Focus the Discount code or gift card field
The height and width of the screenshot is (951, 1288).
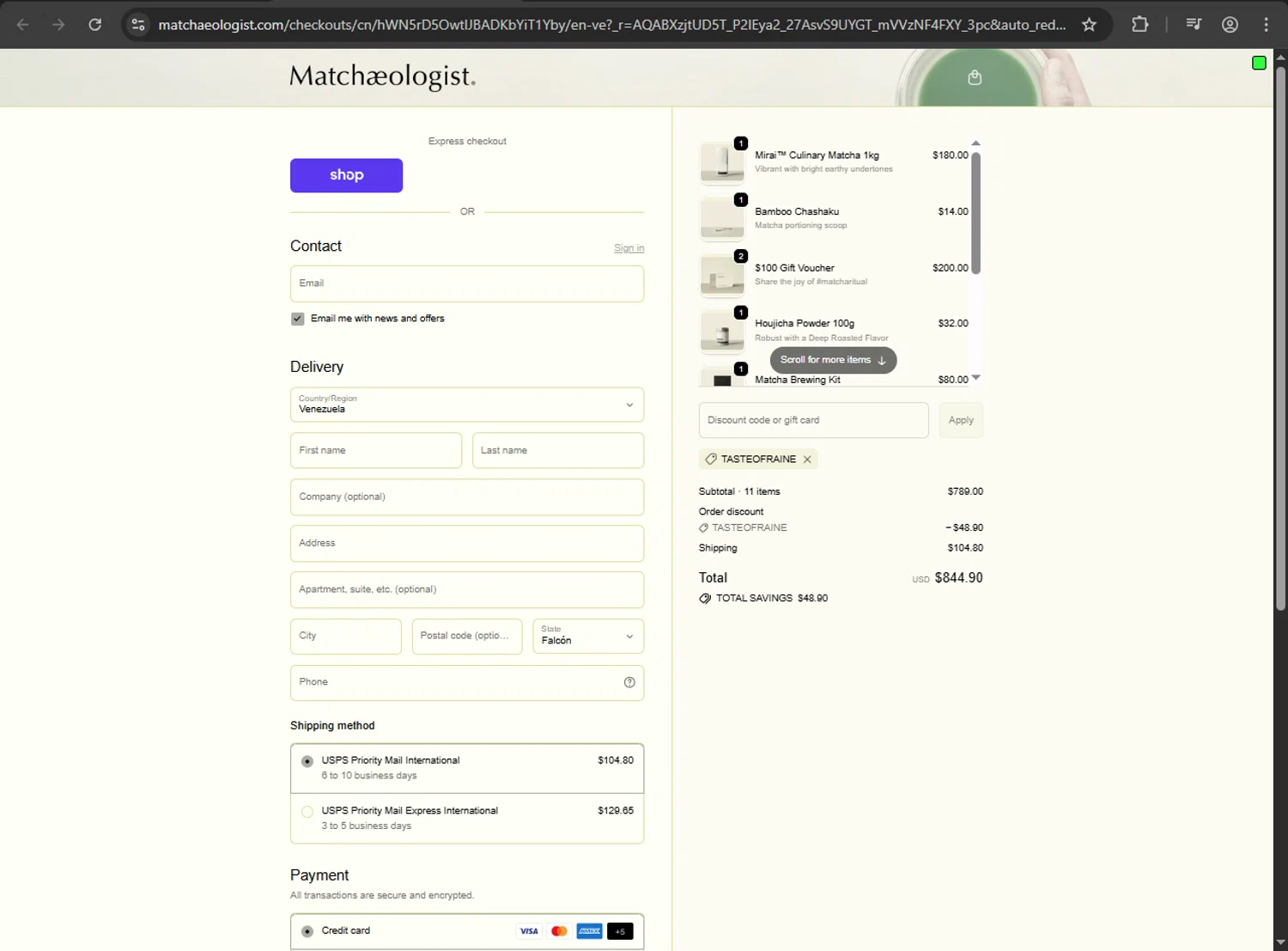click(x=814, y=420)
